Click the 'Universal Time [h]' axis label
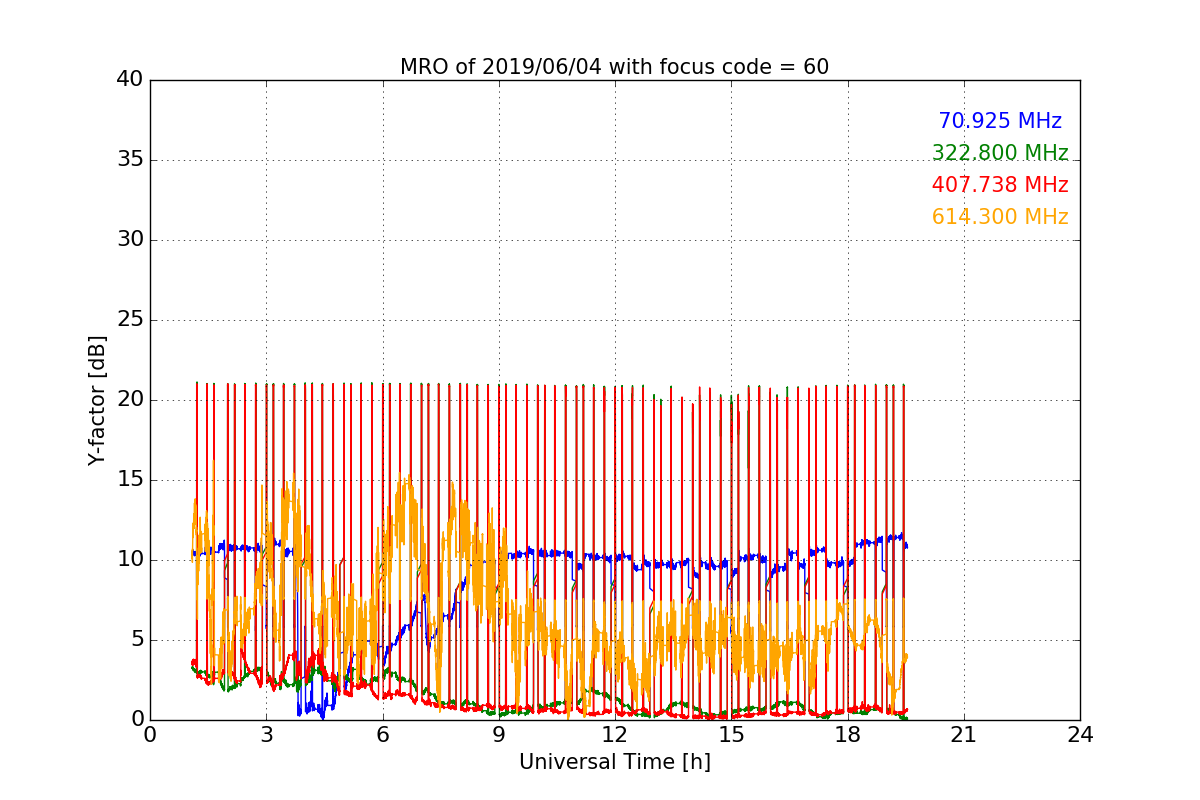Screen dimensions: 1200x800 pyautogui.click(x=614, y=762)
